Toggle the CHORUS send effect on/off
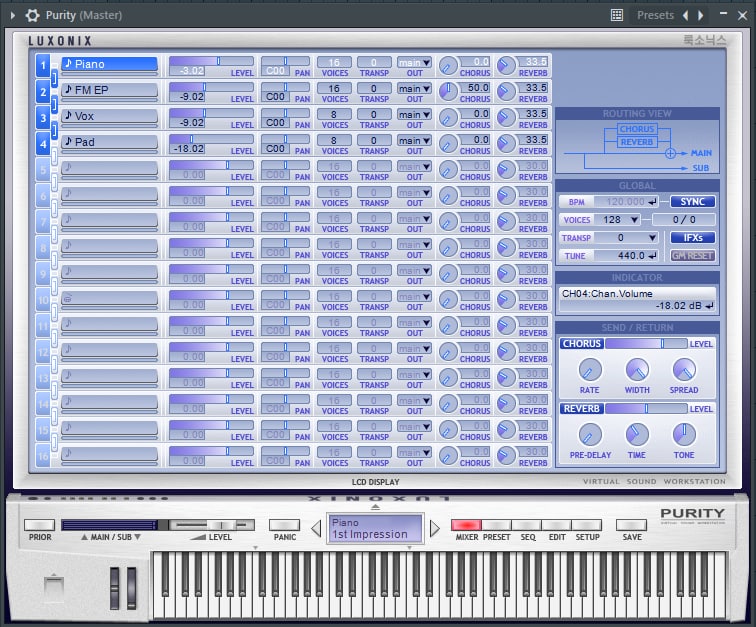The height and width of the screenshot is (627, 756). click(581, 343)
